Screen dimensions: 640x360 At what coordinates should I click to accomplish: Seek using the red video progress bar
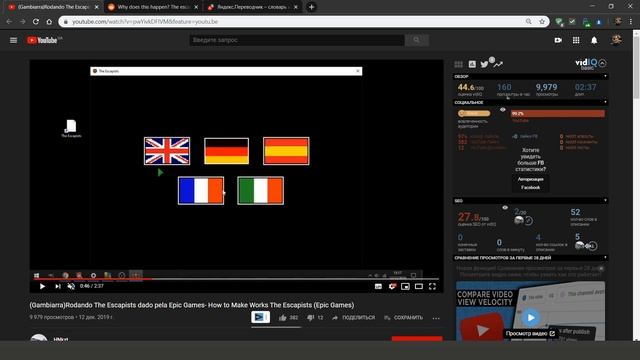(x=236, y=279)
